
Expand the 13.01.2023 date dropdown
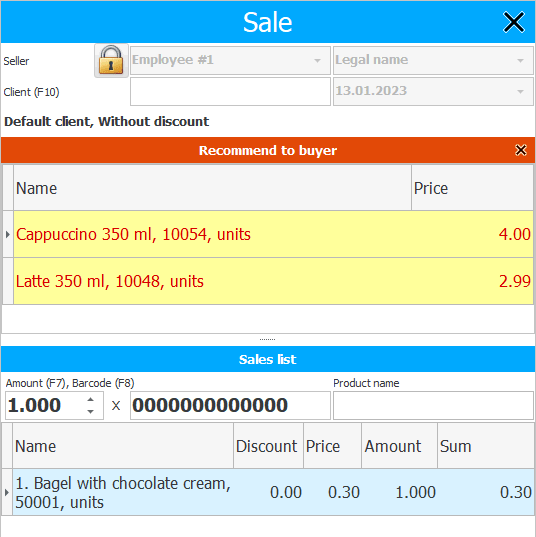520,91
